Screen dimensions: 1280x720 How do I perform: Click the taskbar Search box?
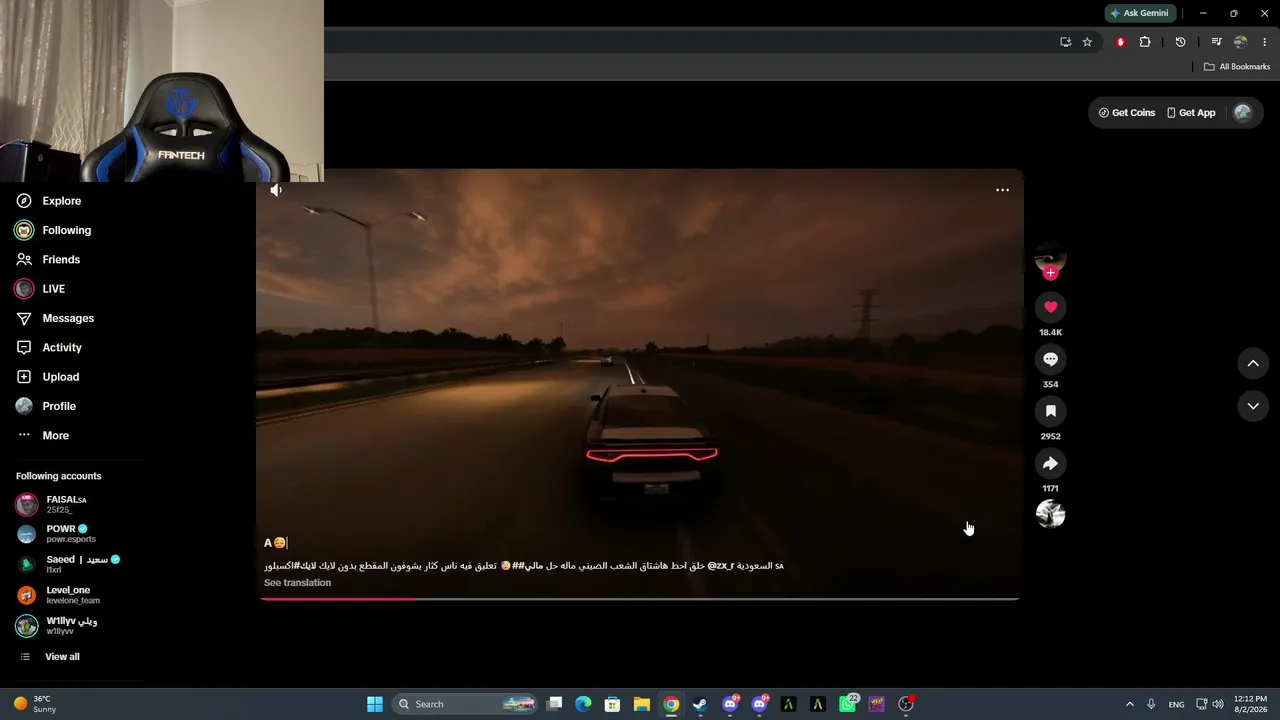(x=466, y=704)
